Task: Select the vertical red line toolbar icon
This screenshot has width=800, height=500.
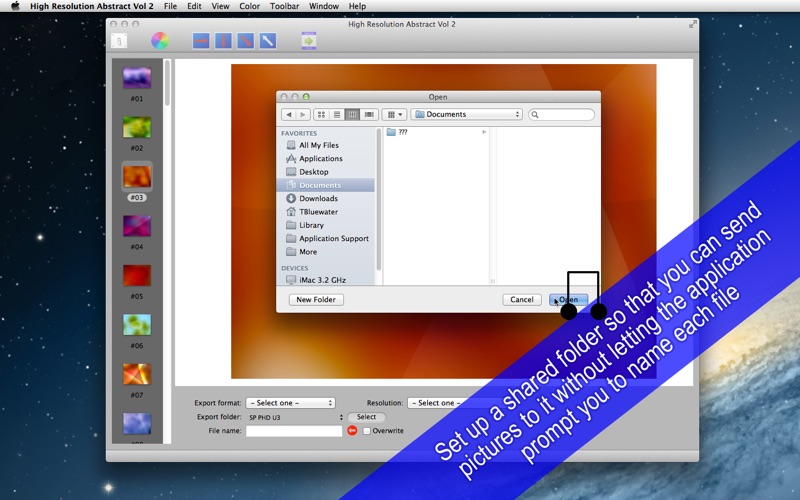Action: [x=223, y=41]
